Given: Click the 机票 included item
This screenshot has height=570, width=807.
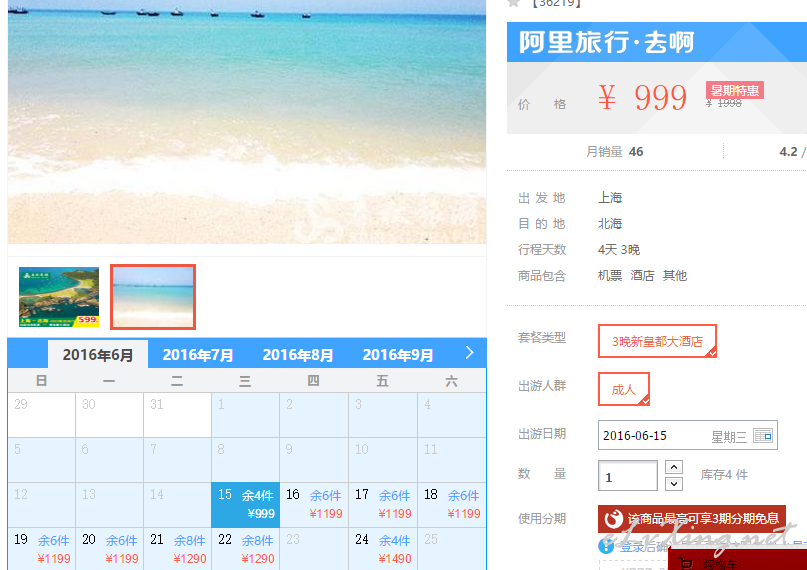Looking at the screenshot, I should pyautogui.click(x=610, y=276).
